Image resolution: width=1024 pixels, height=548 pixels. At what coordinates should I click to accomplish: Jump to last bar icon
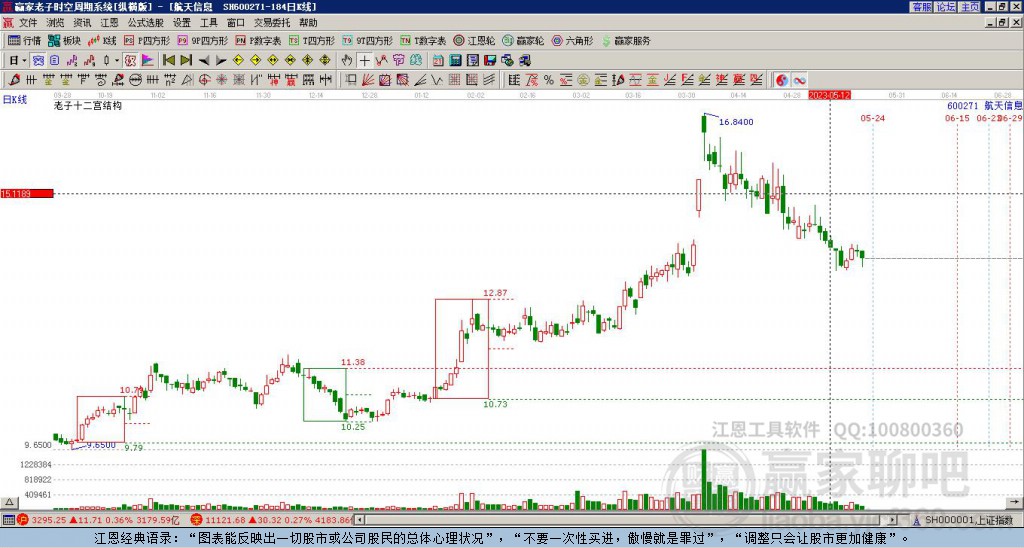point(186,61)
